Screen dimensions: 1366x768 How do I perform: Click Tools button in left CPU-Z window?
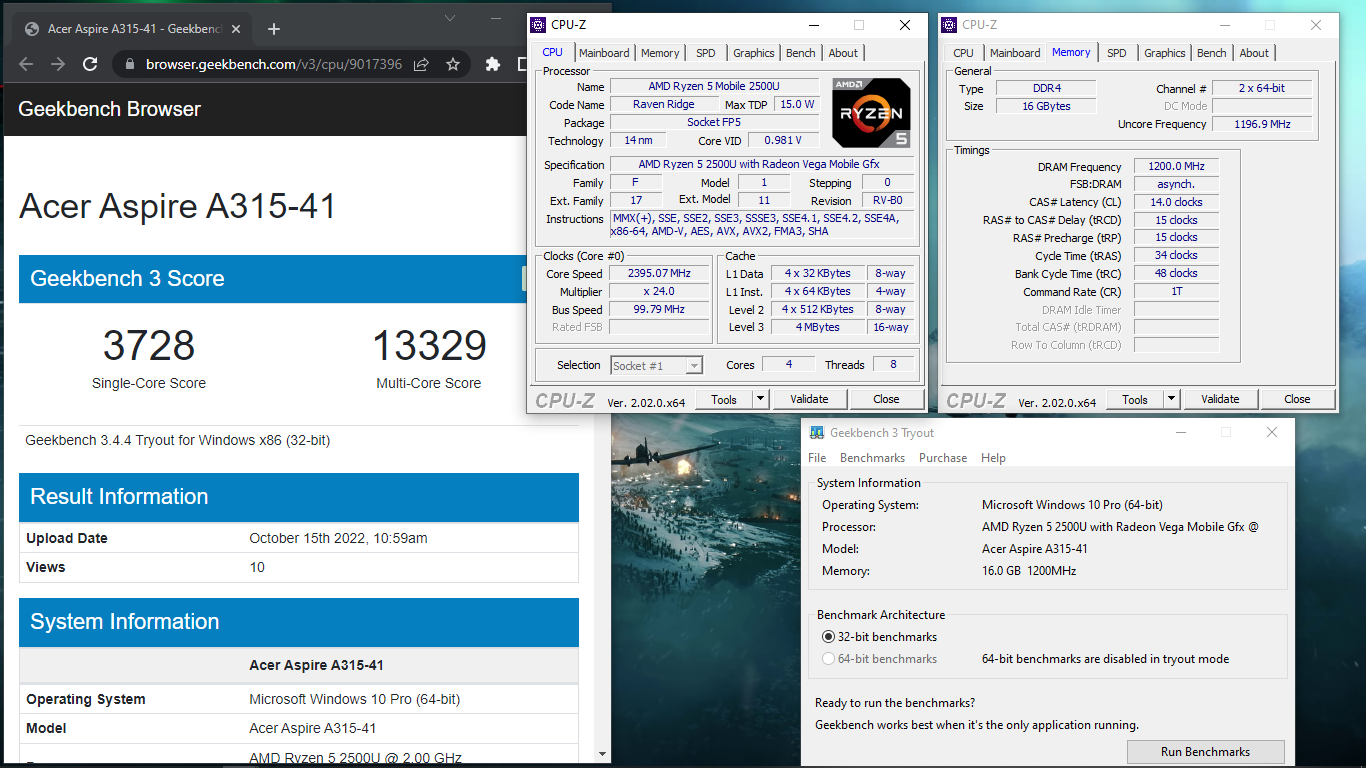[x=724, y=399]
